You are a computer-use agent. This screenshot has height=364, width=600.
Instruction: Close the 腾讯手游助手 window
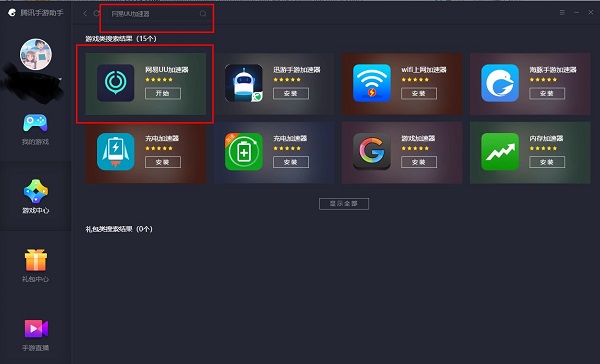click(x=591, y=13)
